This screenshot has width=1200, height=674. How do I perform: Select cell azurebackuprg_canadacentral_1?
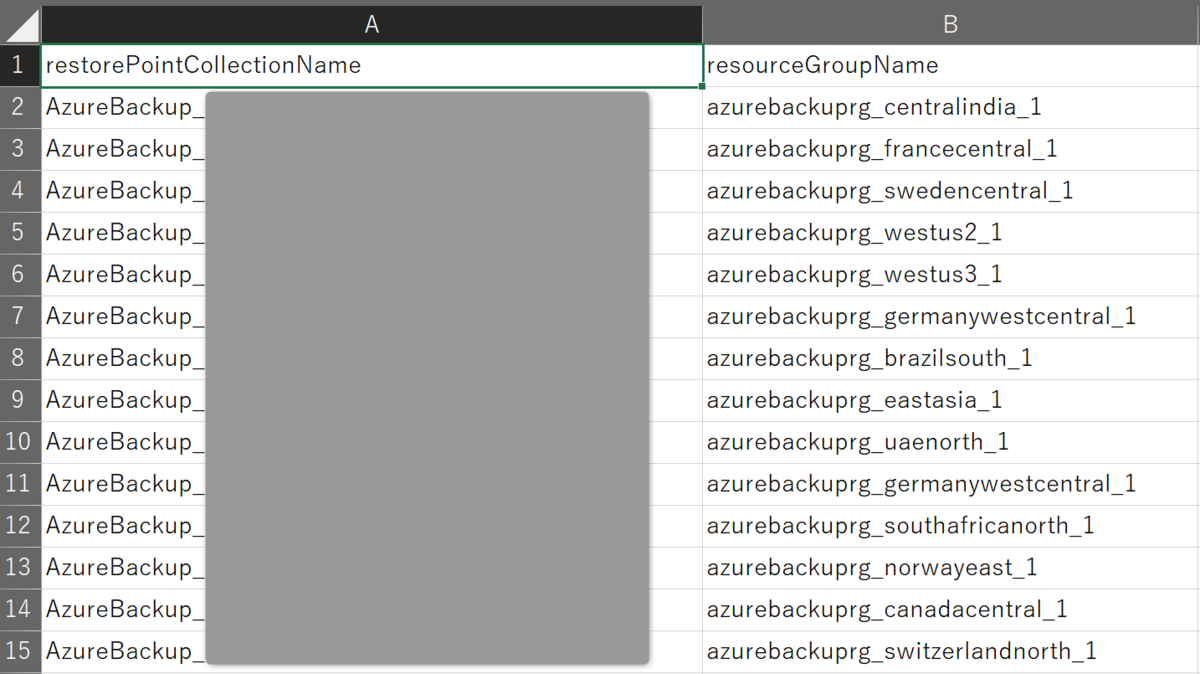pyautogui.click(x=951, y=610)
